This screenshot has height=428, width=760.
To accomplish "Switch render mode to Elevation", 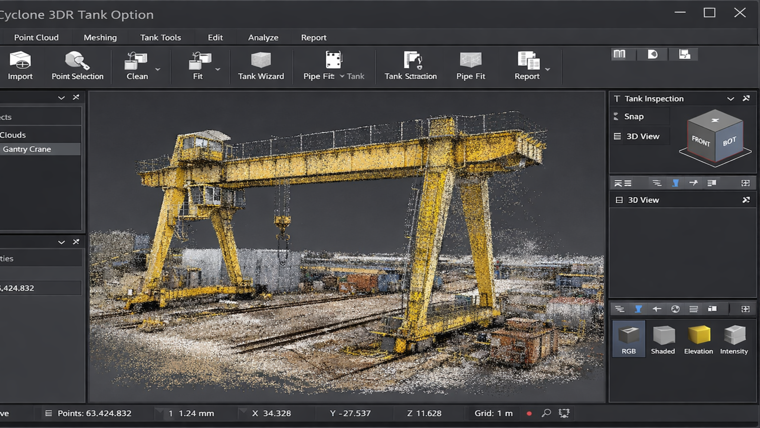I will click(698, 339).
